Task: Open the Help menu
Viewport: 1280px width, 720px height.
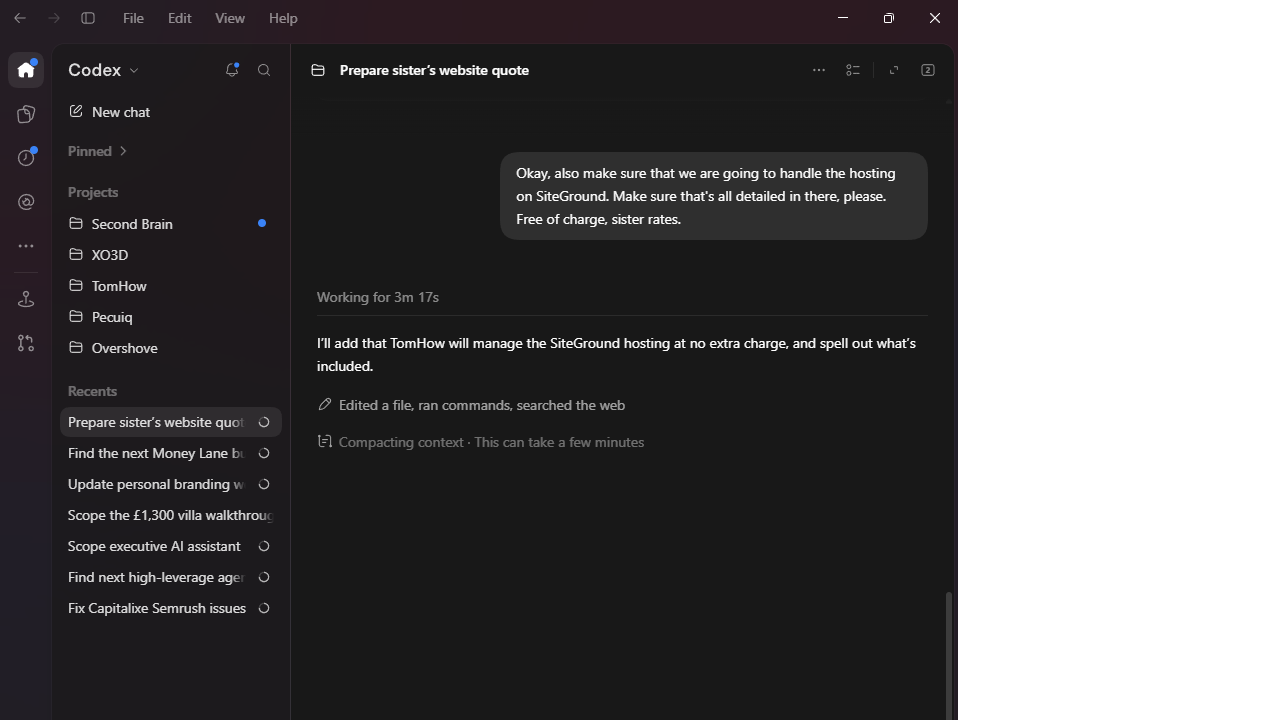Action: pos(283,18)
